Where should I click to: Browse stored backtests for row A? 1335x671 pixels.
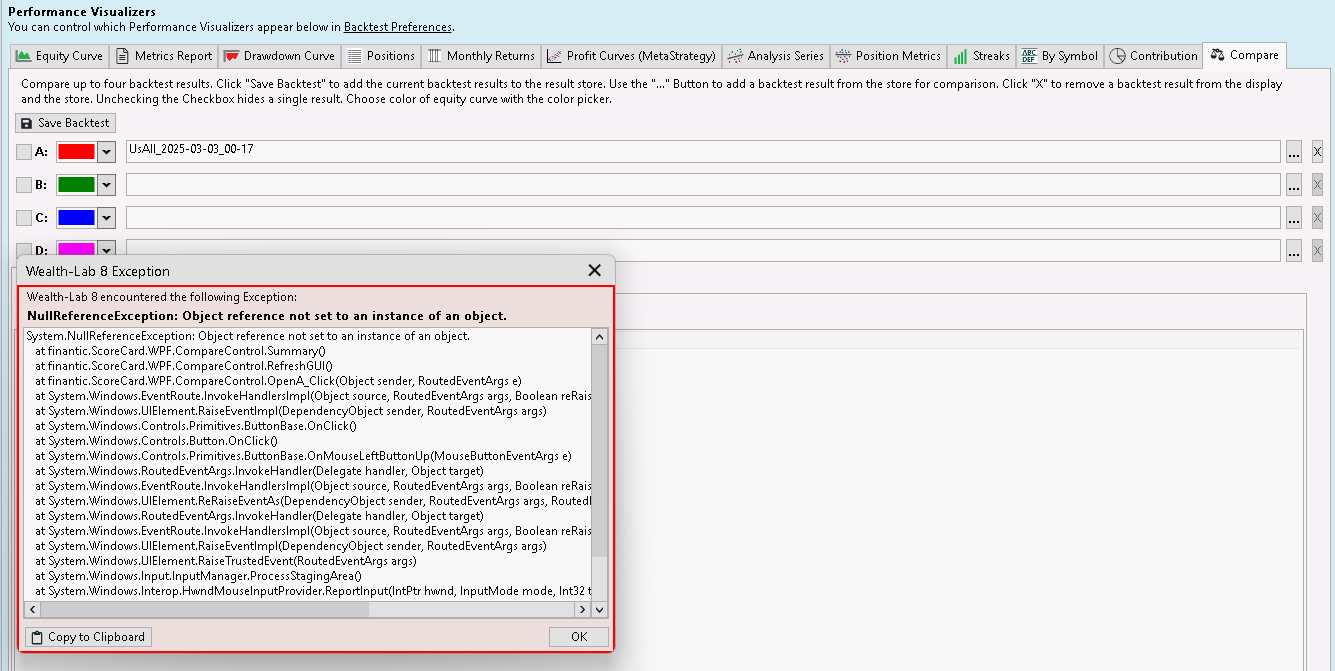(x=1294, y=152)
